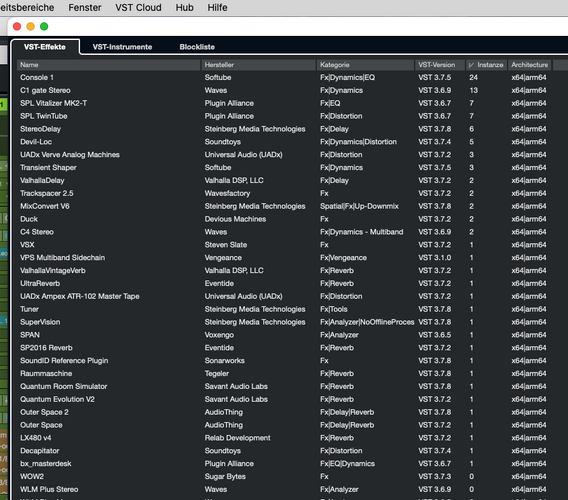This screenshot has width=568, height=500.
Task: Sort by the Hersteller column header
Action: (259, 65)
